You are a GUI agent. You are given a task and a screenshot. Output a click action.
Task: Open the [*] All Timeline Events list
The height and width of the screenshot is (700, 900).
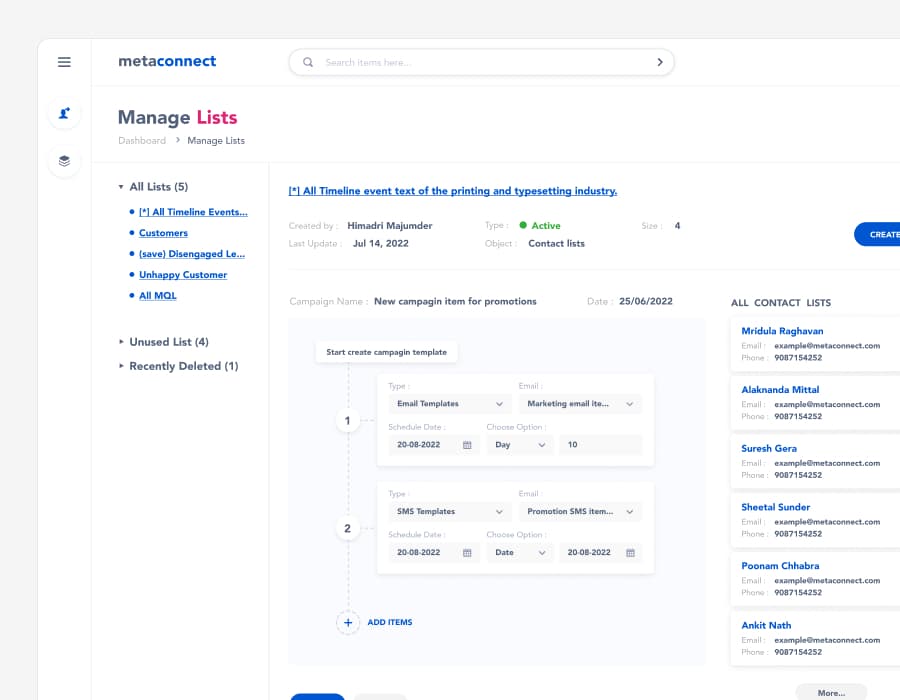coord(193,212)
